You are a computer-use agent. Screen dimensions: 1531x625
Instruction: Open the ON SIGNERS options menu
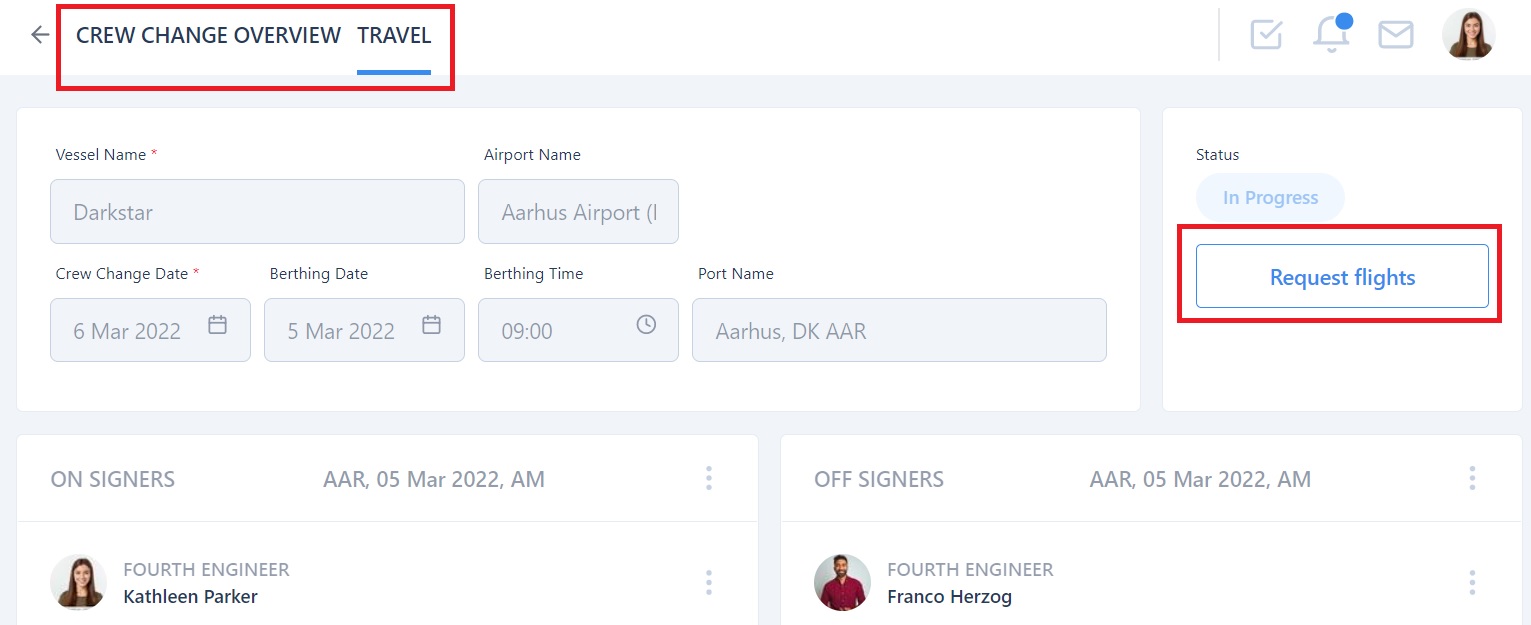(x=708, y=478)
